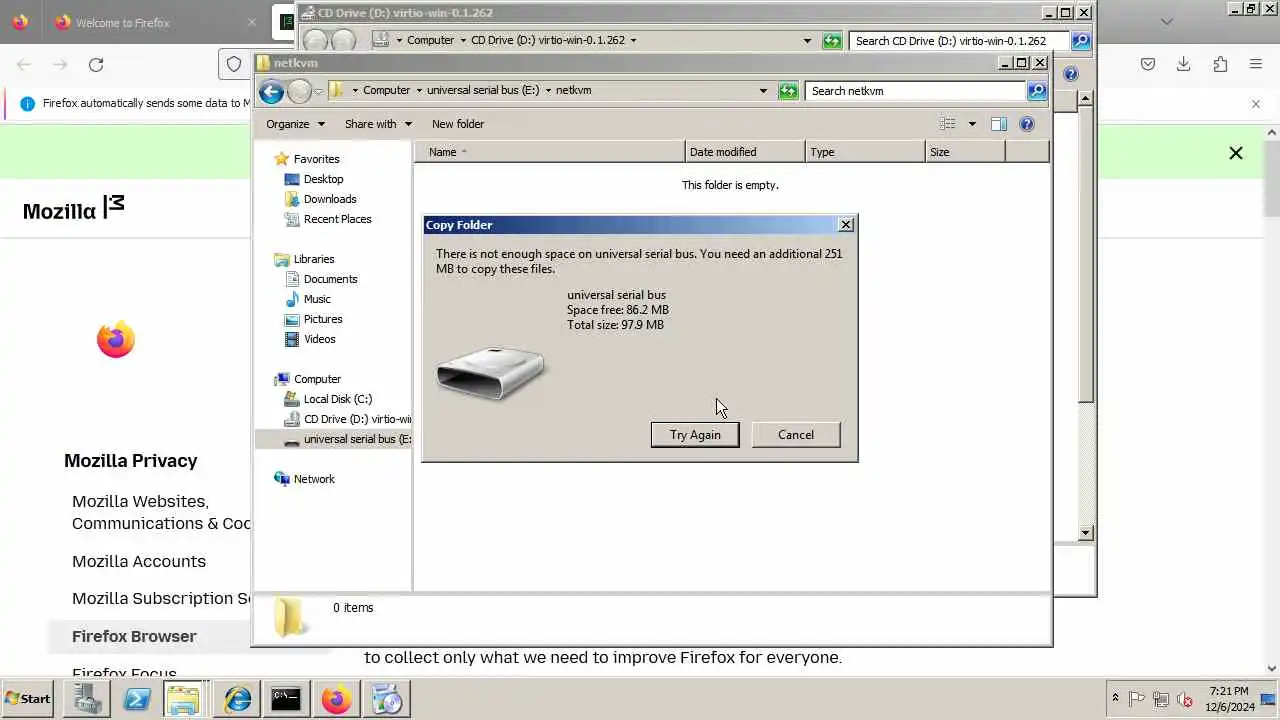Focus the Search CD Drive (D:) input field
Screen dimensions: 1280x720
point(960,41)
